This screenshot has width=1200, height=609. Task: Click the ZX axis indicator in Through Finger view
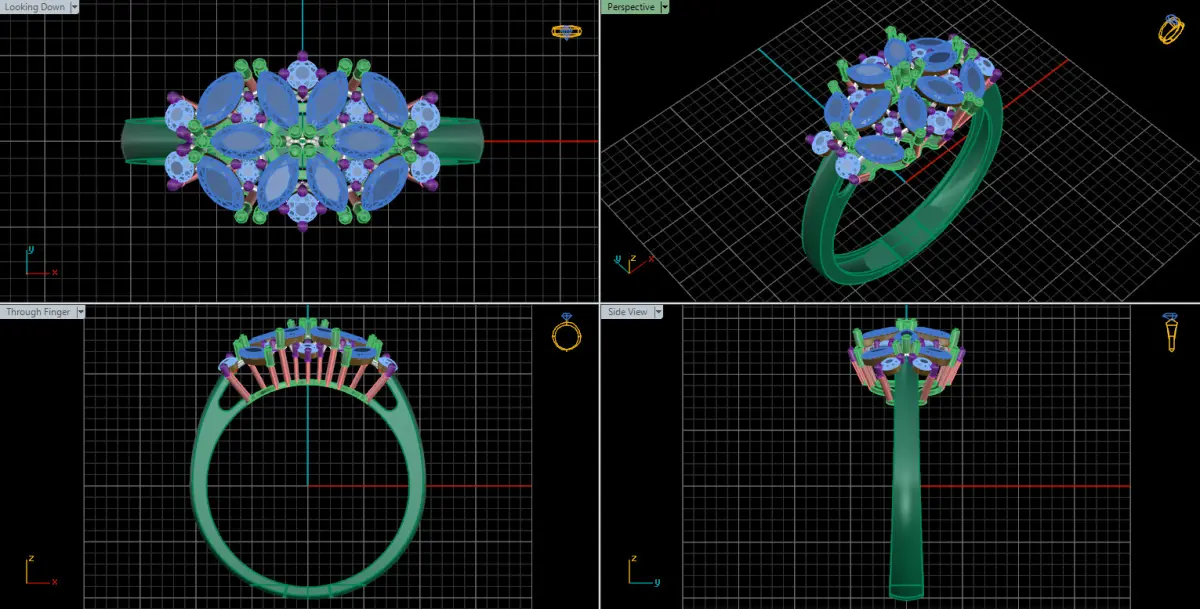[40, 571]
